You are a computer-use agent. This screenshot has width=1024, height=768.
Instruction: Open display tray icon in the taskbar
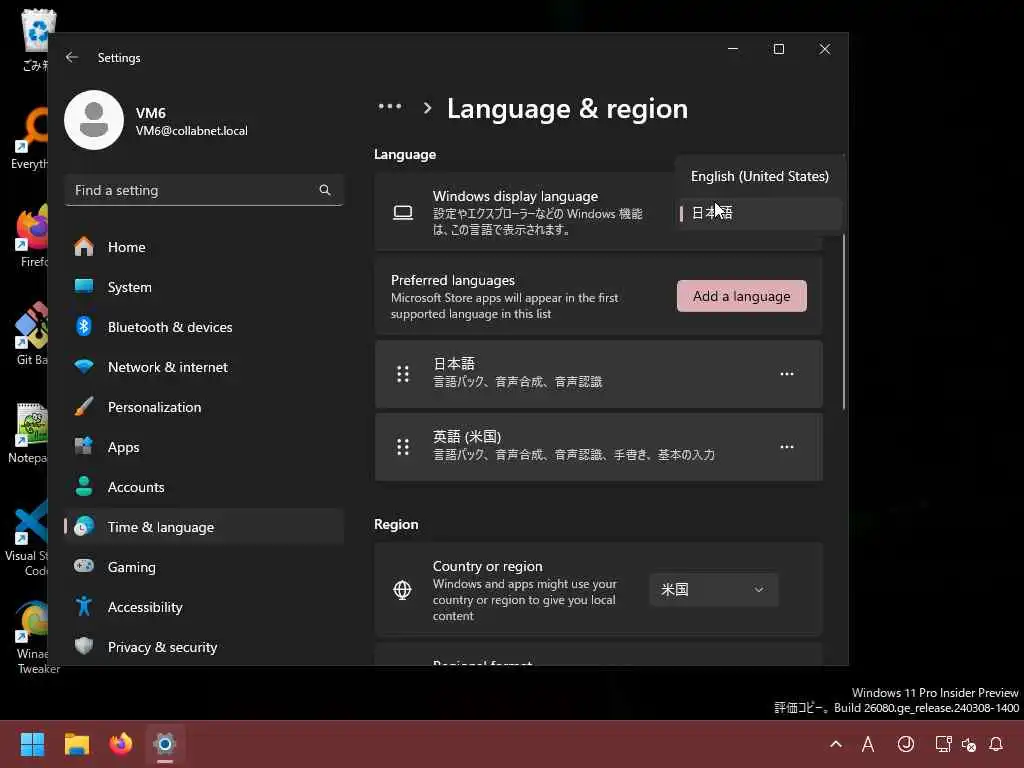coord(943,744)
